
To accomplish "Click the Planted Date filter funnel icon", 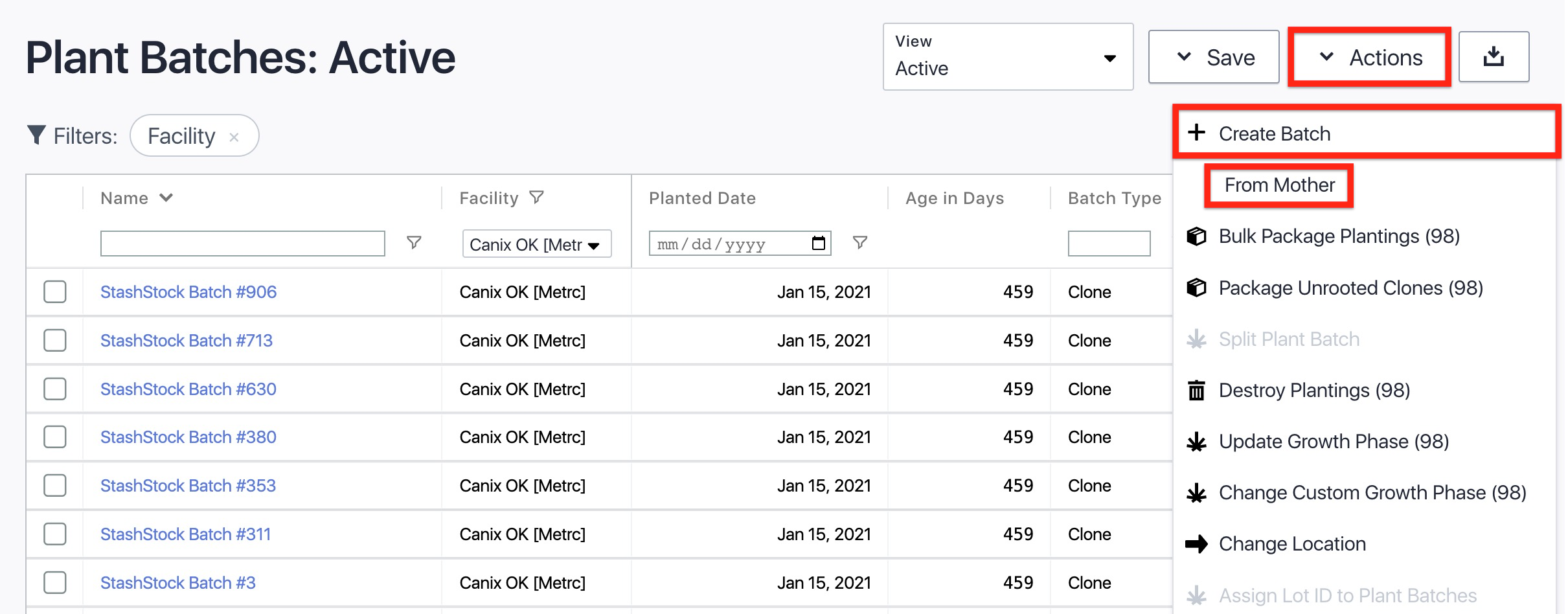I will 859,243.
